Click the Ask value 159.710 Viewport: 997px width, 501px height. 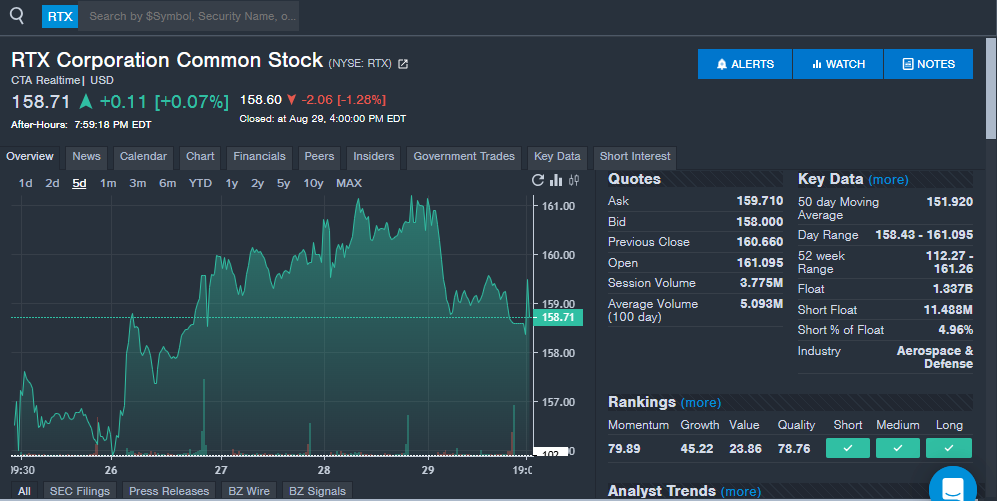[x=760, y=201]
